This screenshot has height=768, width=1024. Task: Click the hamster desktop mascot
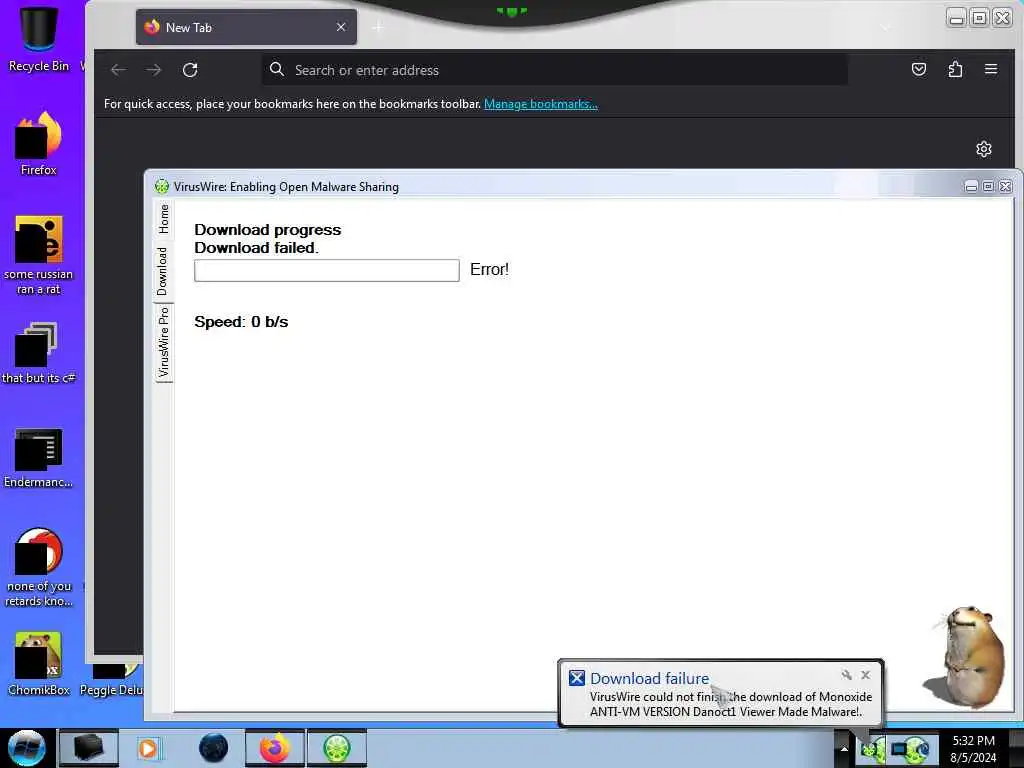965,656
